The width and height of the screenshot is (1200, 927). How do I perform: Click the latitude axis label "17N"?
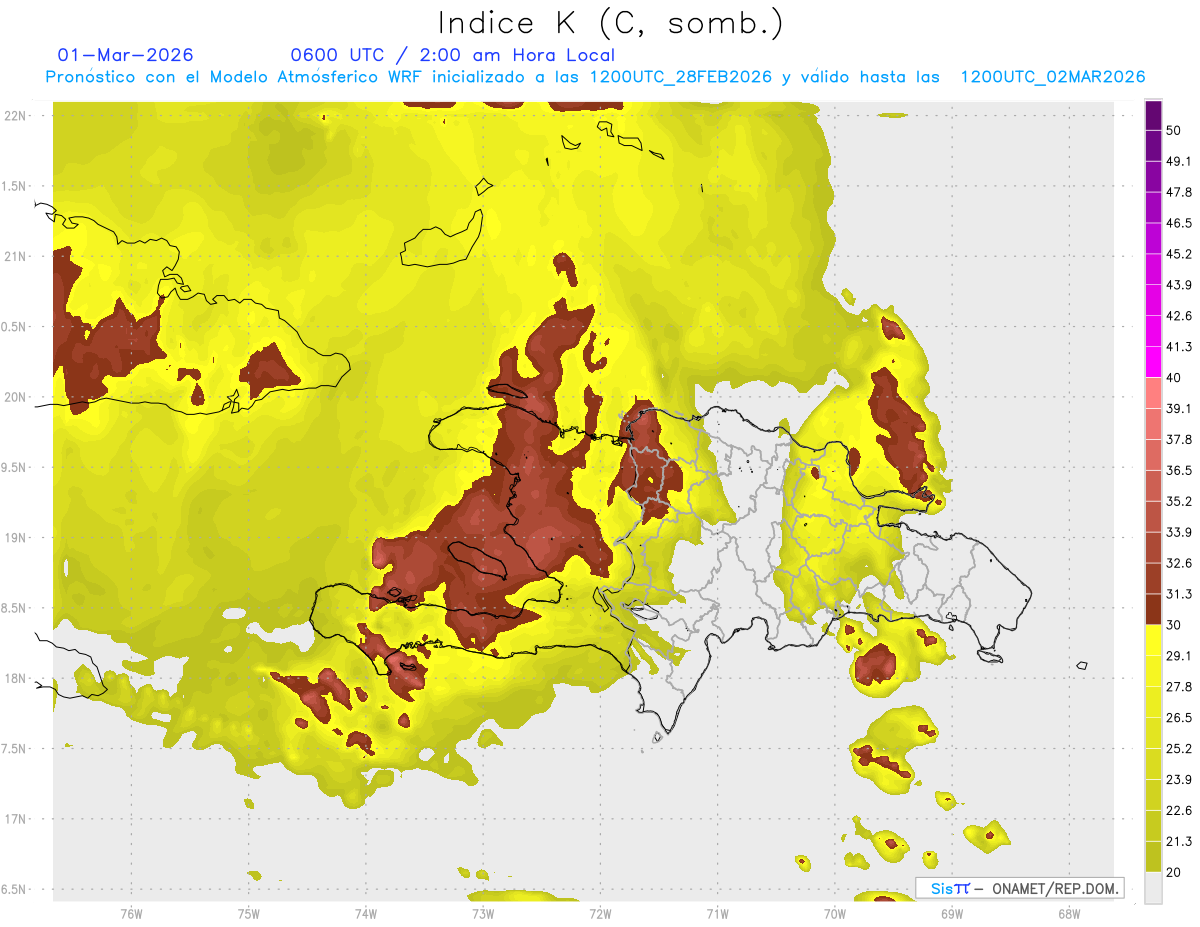(15, 819)
